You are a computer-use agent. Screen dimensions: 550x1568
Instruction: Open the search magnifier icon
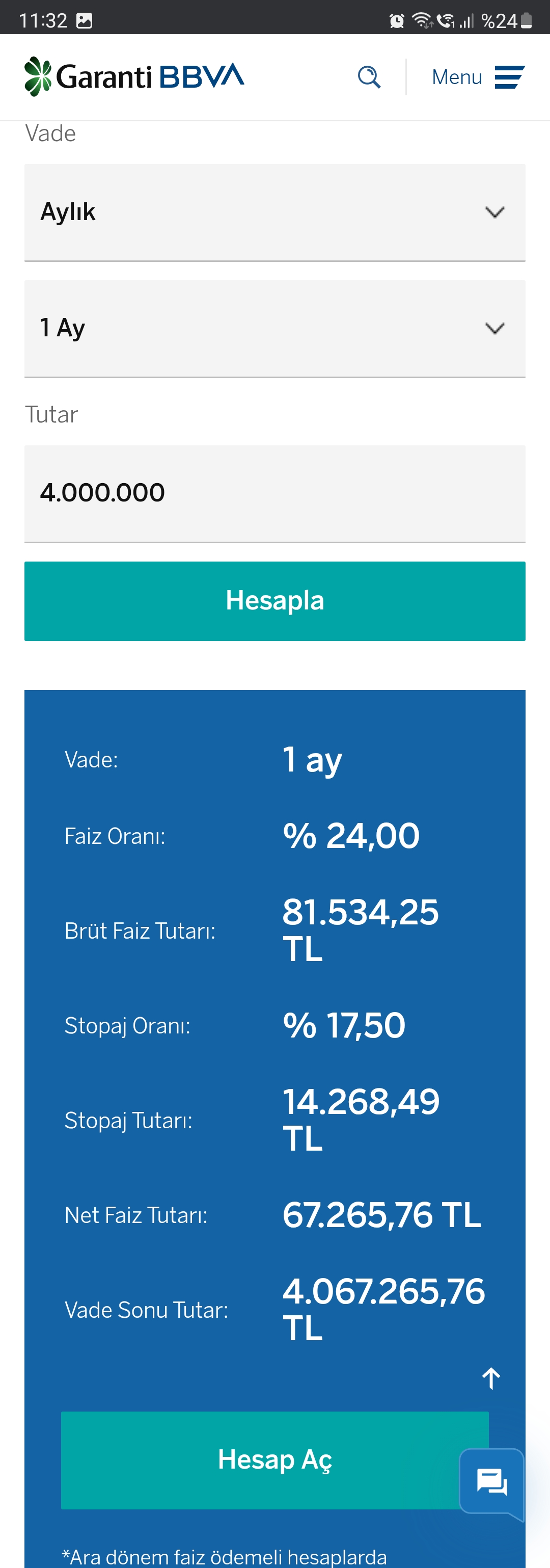click(369, 77)
